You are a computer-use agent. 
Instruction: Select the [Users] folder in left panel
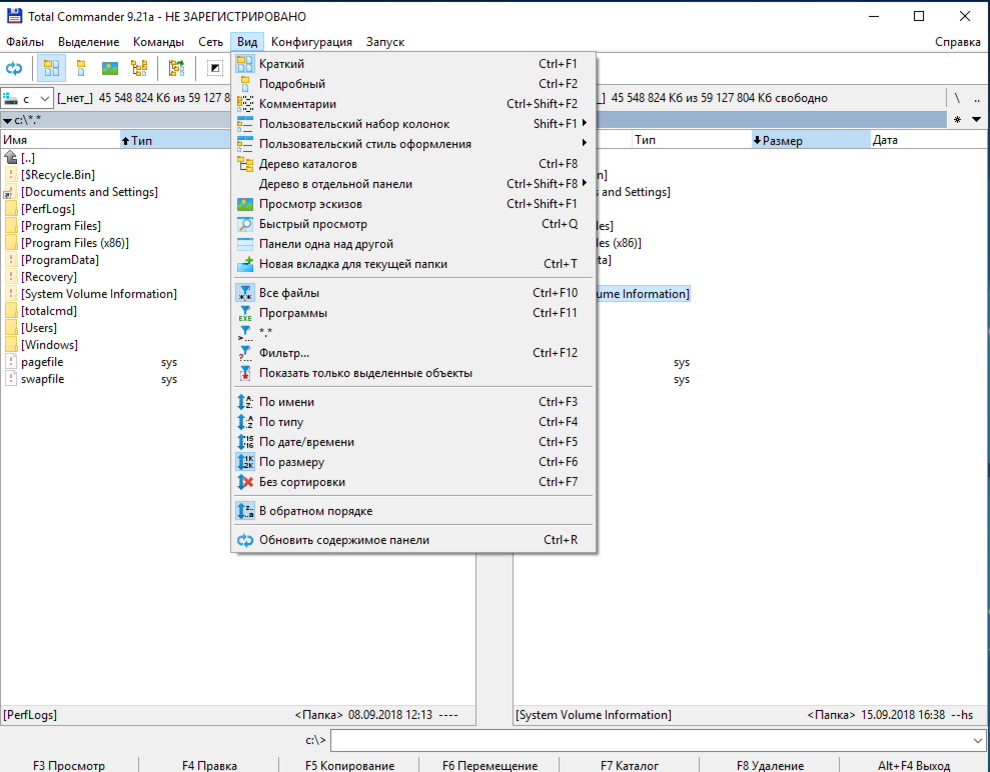tap(39, 328)
